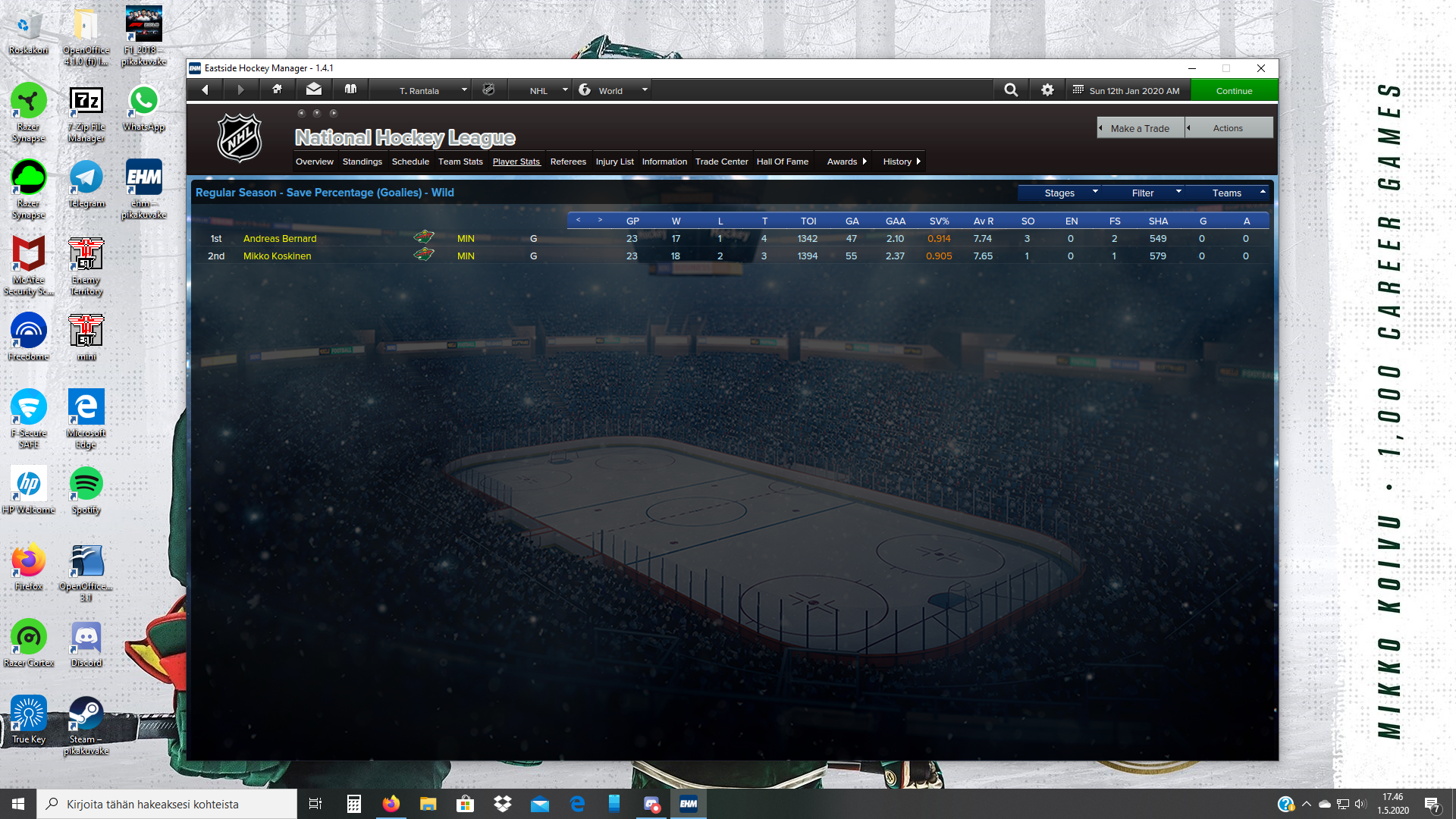This screenshot has width=1456, height=819.
Task: Open the settings gear icon
Action: point(1047,89)
